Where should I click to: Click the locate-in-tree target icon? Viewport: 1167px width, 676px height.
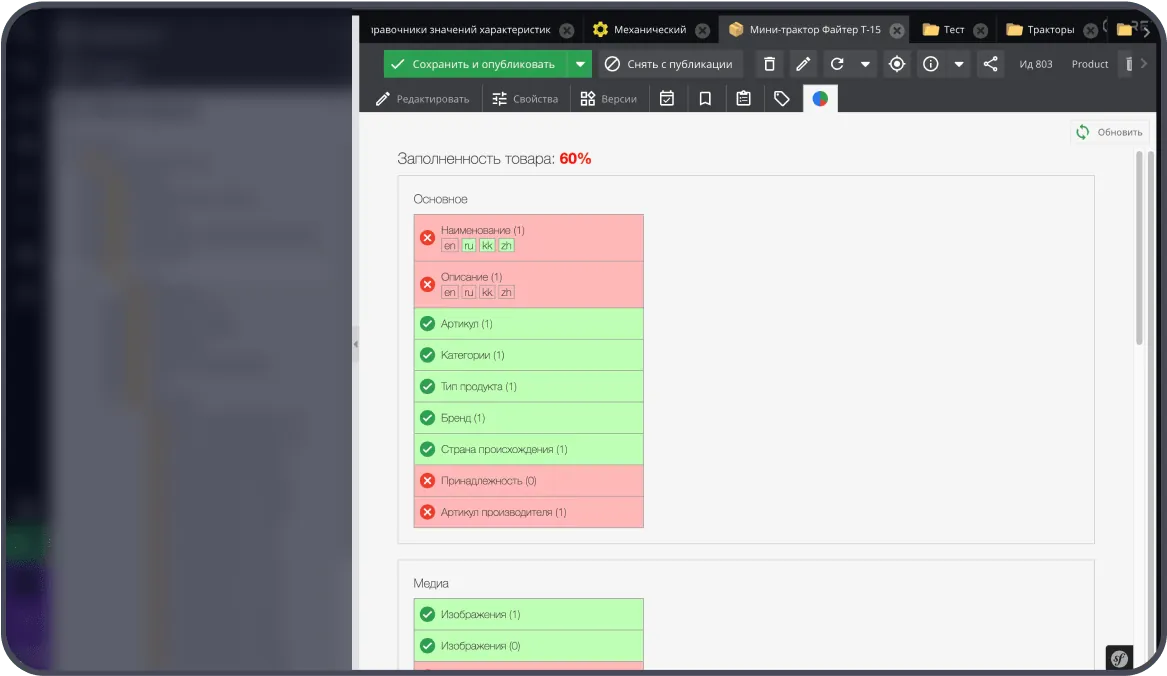click(x=897, y=64)
